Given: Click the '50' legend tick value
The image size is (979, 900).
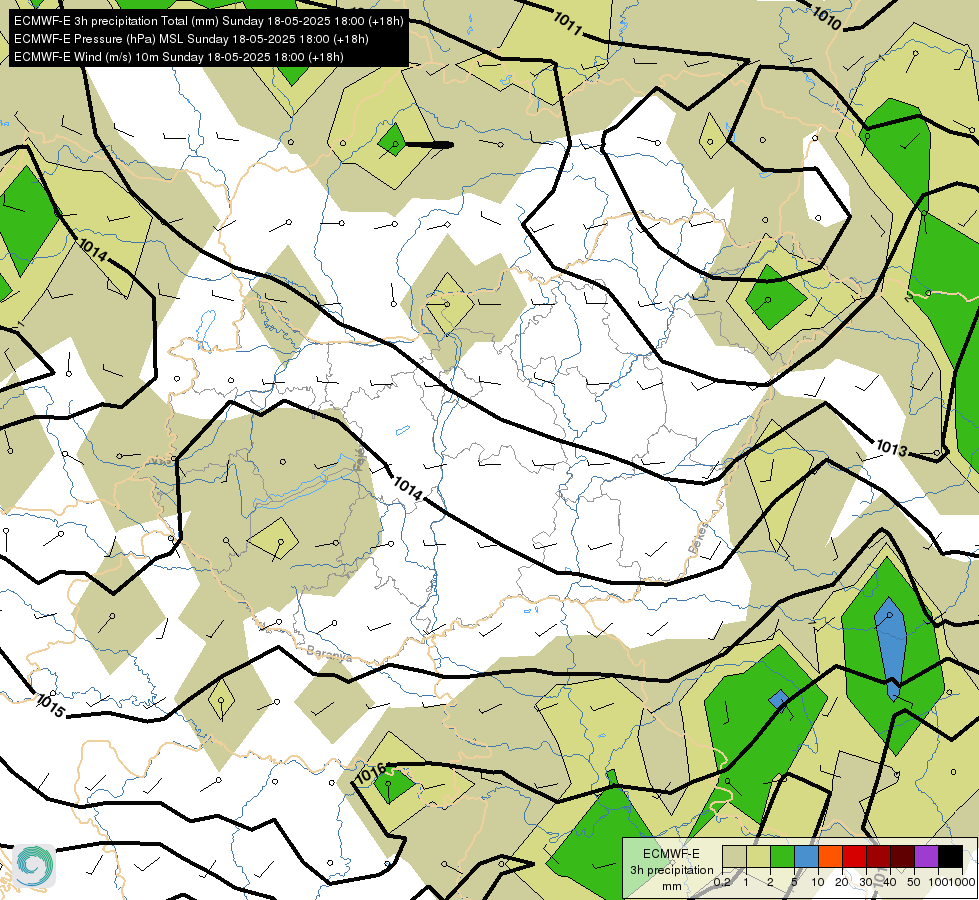Looking at the screenshot, I should [x=914, y=882].
